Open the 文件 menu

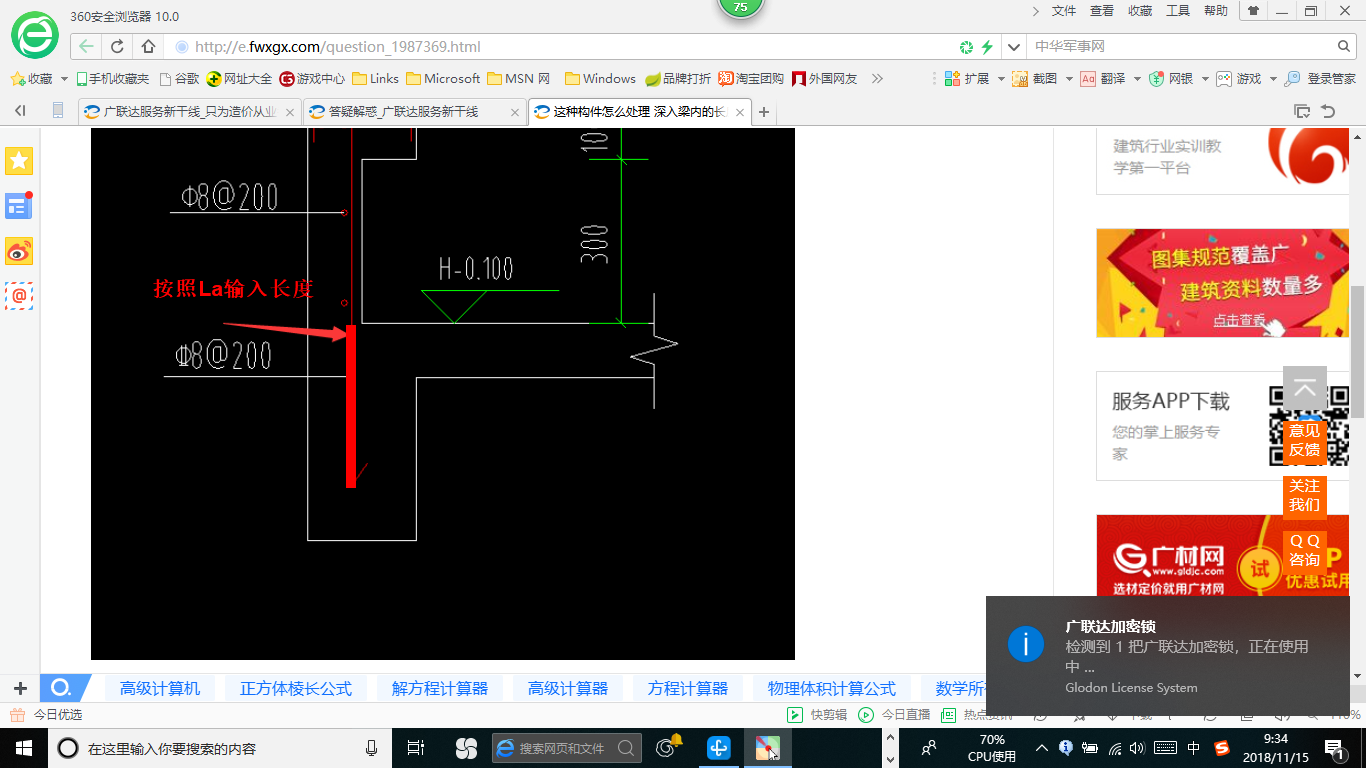(1064, 11)
